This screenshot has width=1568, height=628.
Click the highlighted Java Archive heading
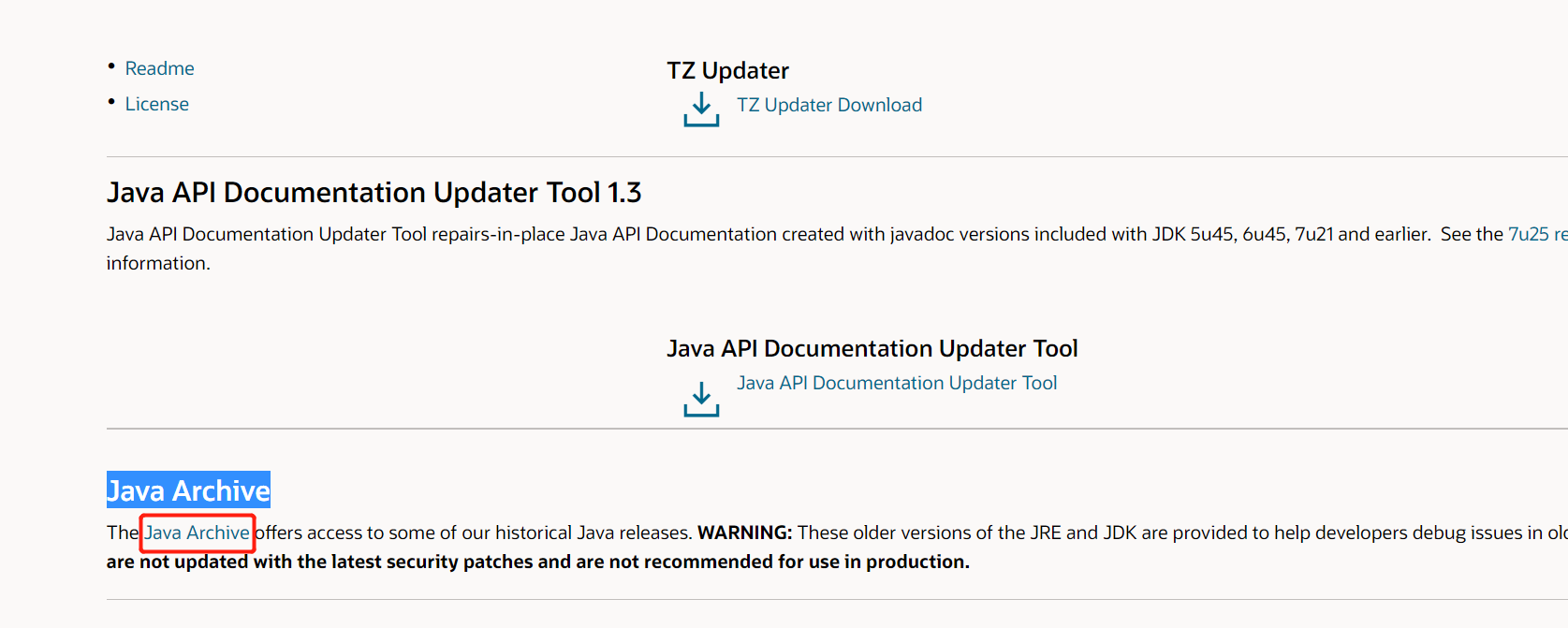pos(188,490)
